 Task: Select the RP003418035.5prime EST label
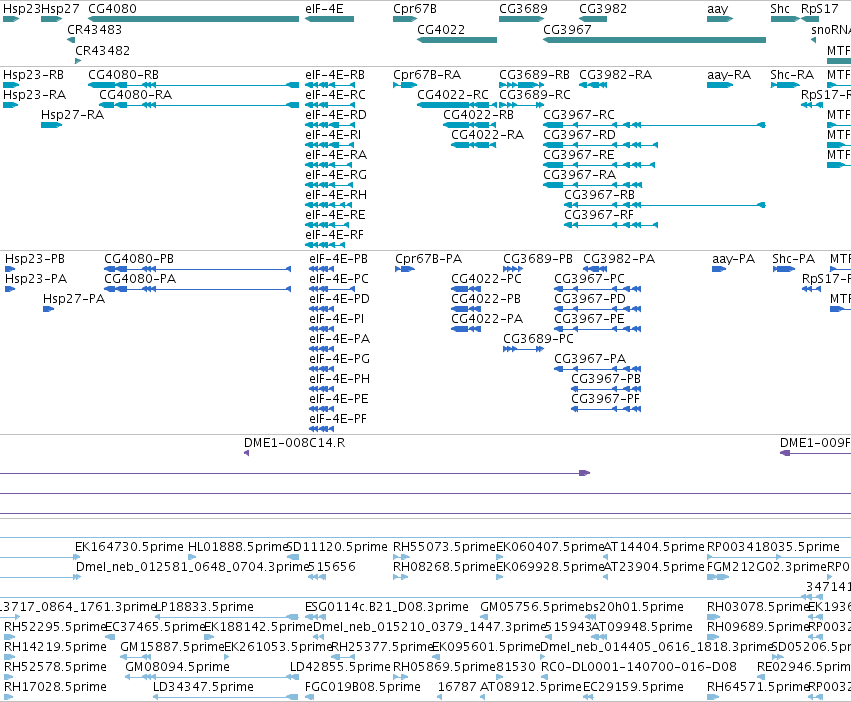(773, 546)
